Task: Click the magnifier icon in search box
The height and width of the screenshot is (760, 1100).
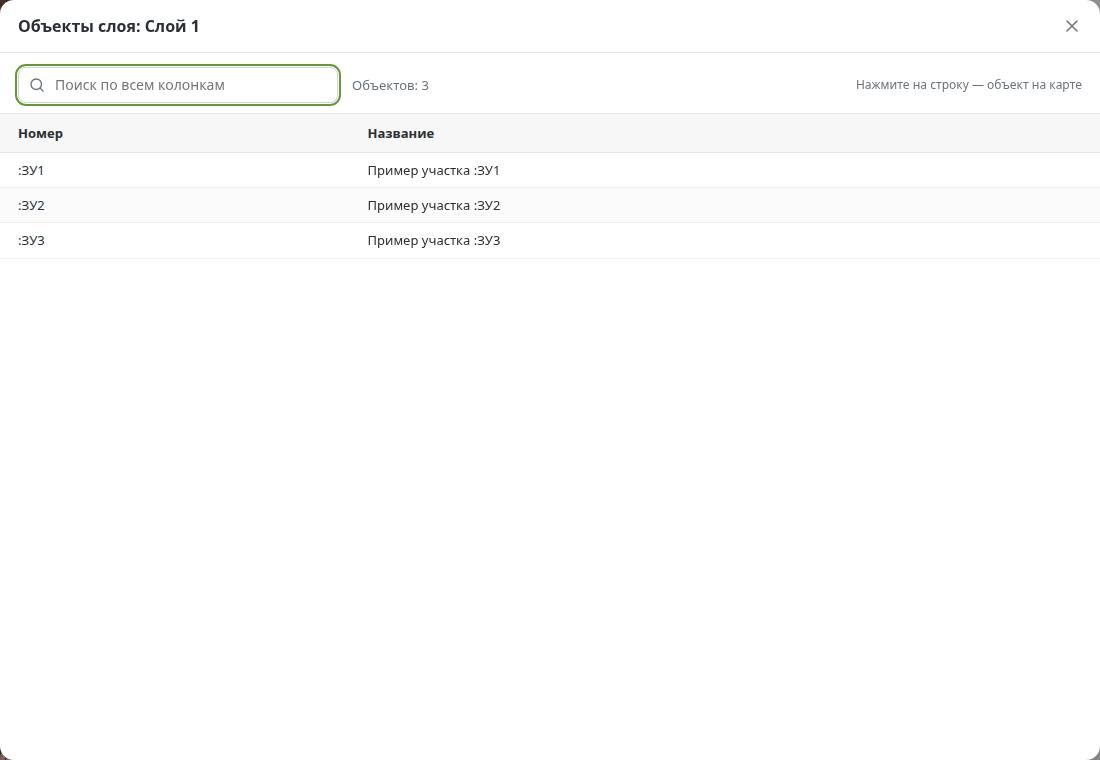Action: [37, 85]
